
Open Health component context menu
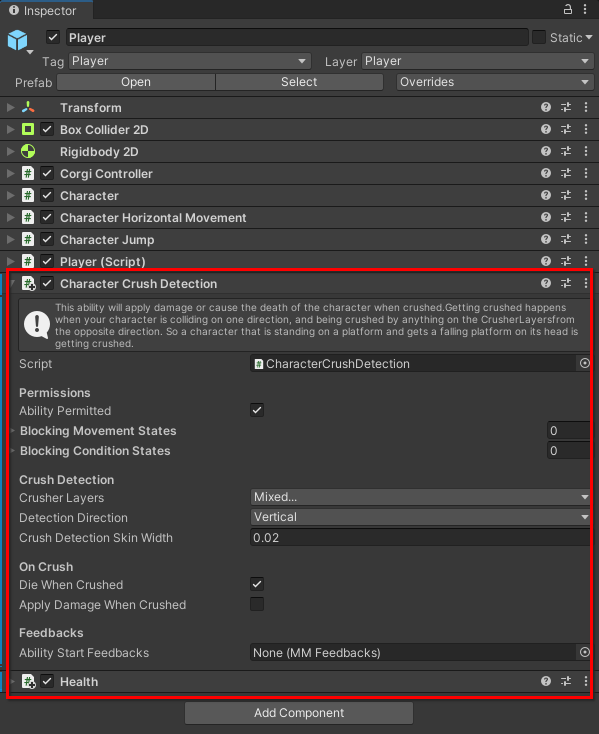586,682
